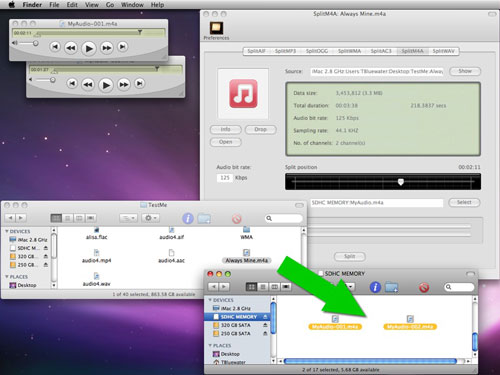The height and width of the screenshot is (375, 500).
Task: Click Delete icon in TestMe window toolbar
Action: pyautogui.click(x=236, y=219)
